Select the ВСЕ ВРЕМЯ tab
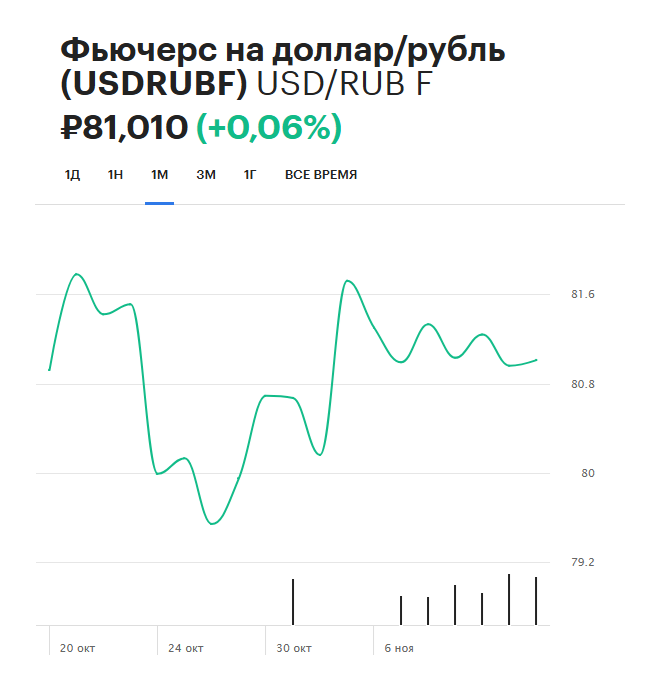670x679 pixels. point(321,175)
